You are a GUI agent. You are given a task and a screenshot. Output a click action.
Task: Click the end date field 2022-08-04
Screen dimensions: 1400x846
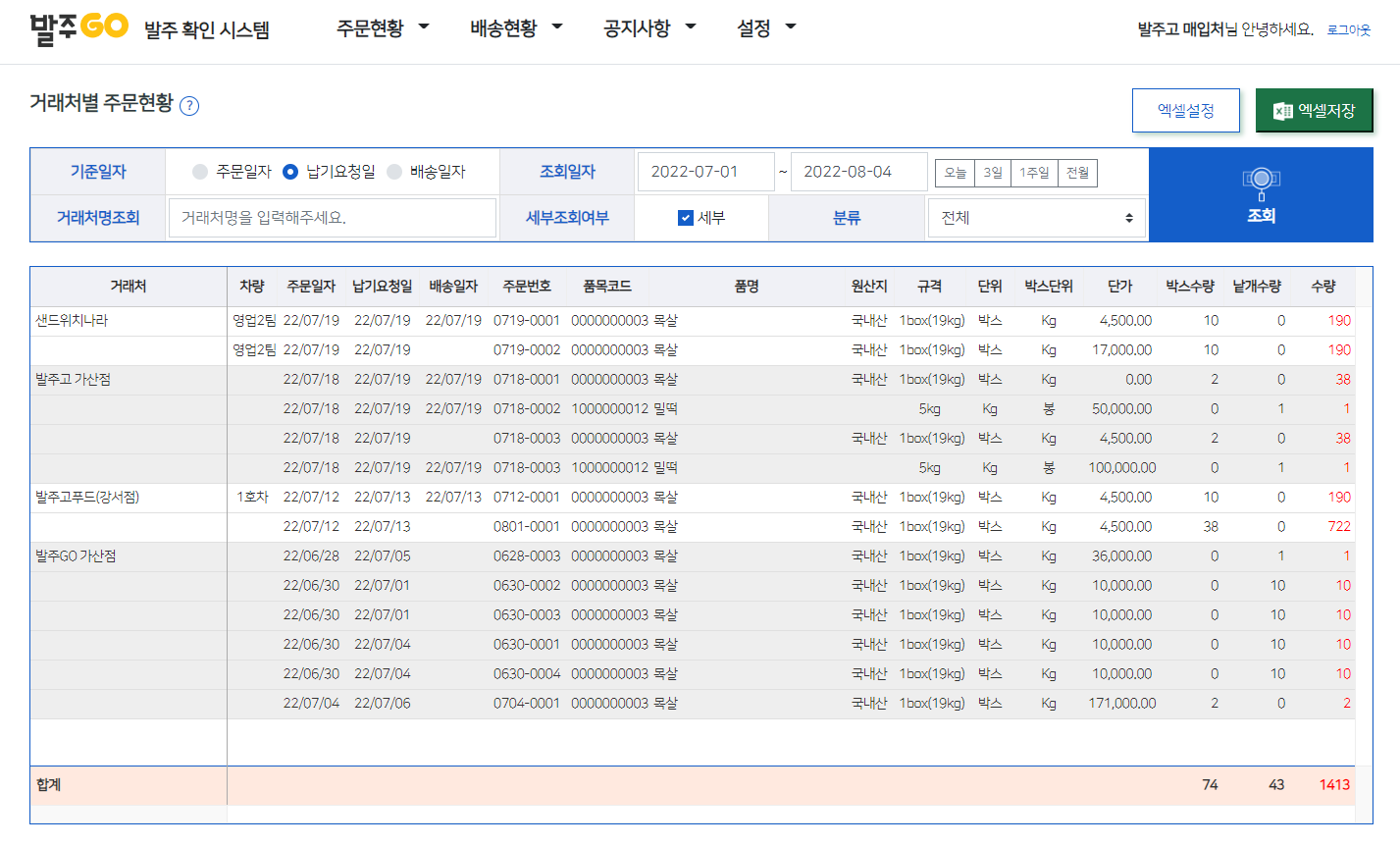tap(859, 172)
